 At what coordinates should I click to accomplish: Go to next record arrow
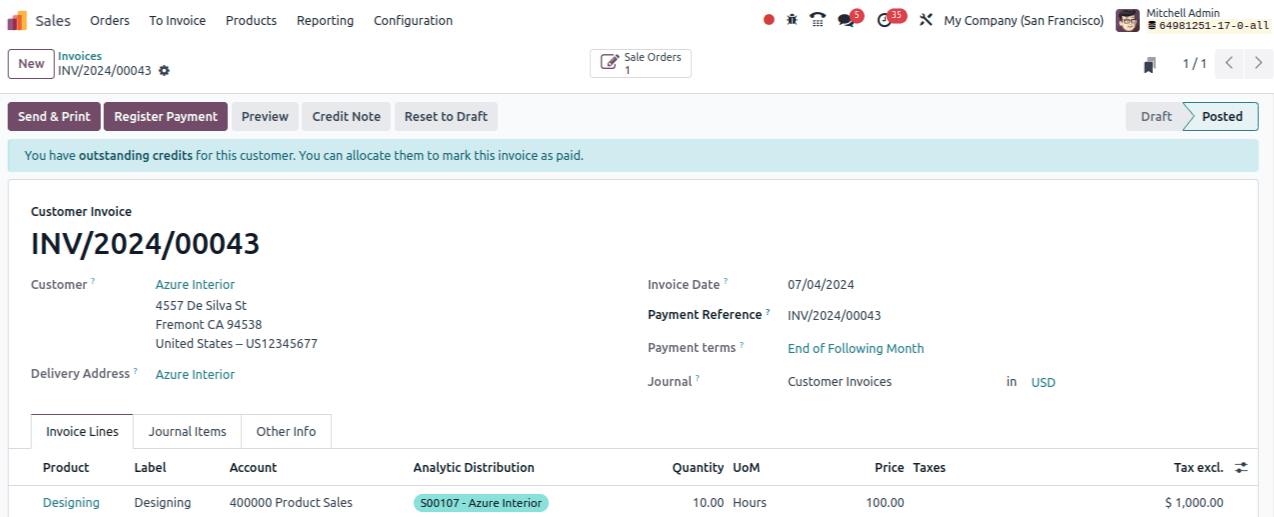pyautogui.click(x=1258, y=64)
